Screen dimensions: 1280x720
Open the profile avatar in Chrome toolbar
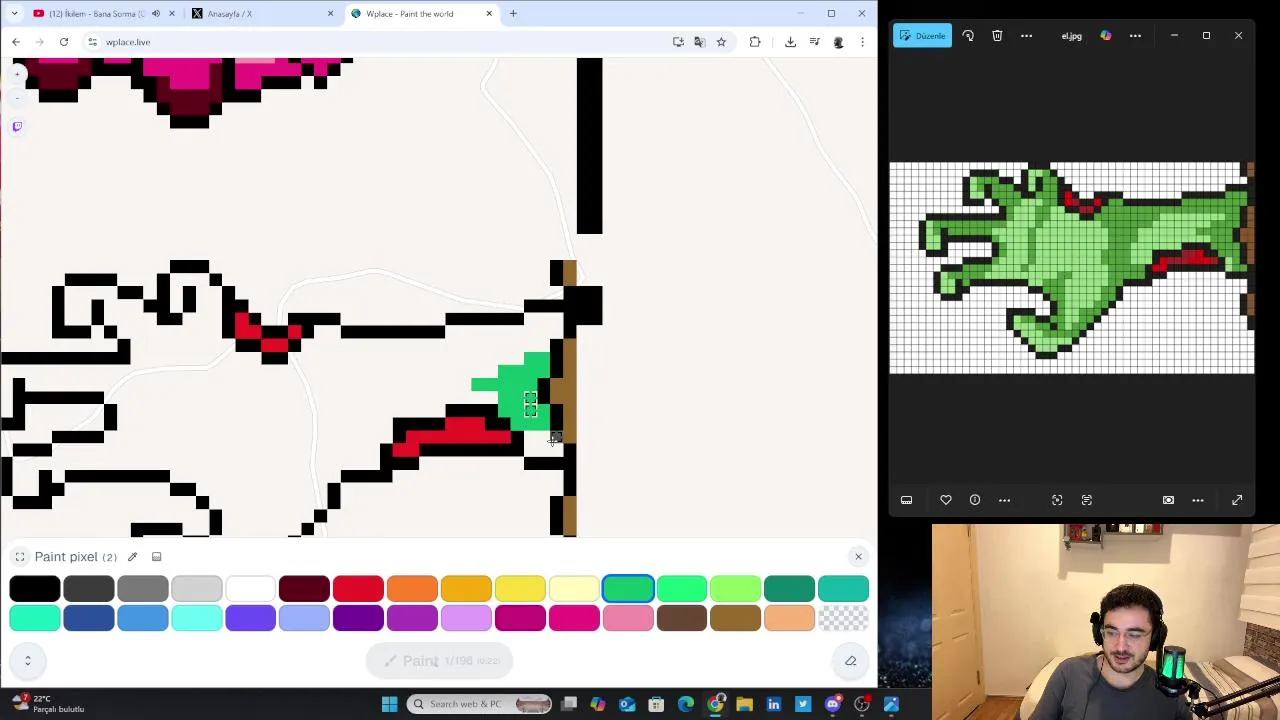click(x=838, y=42)
